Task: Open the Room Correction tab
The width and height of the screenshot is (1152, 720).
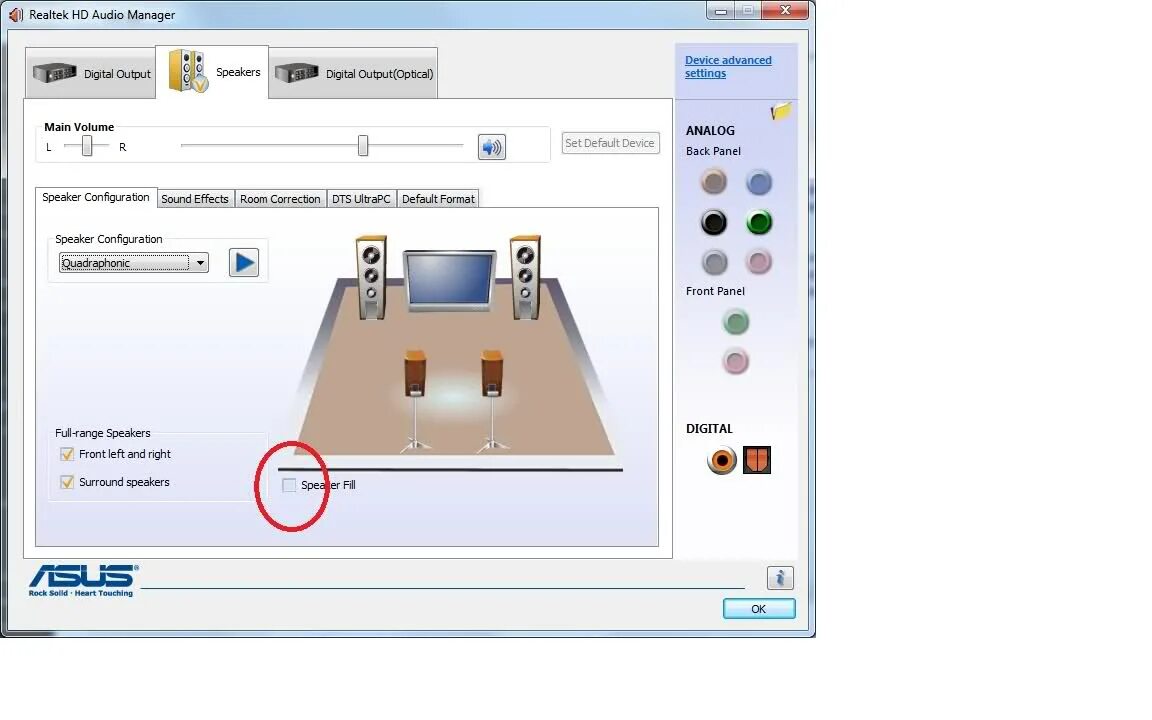Action: pos(280,199)
